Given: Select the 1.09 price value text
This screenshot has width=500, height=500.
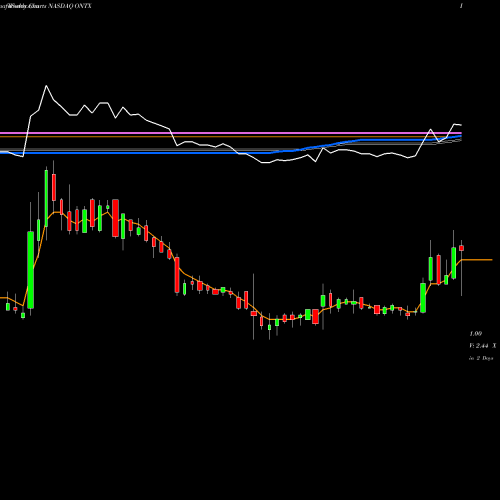Looking at the screenshot, I should [476, 334].
